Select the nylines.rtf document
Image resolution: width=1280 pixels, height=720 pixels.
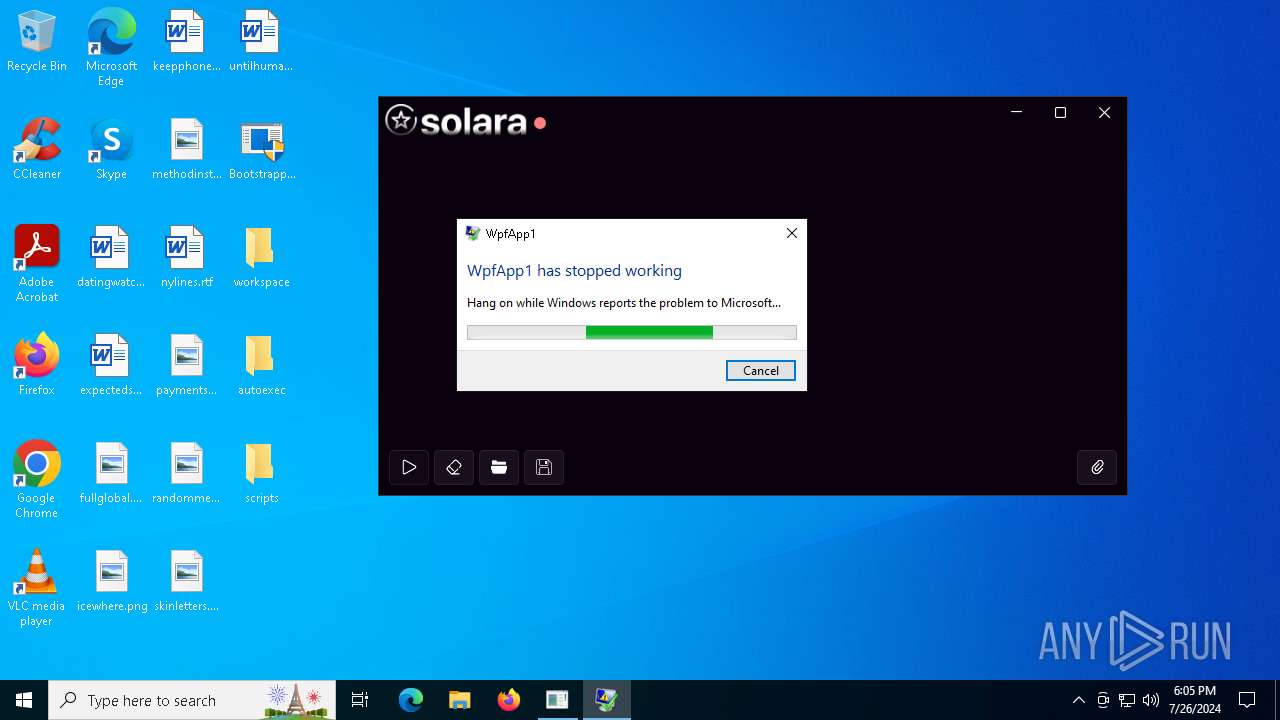click(x=187, y=258)
